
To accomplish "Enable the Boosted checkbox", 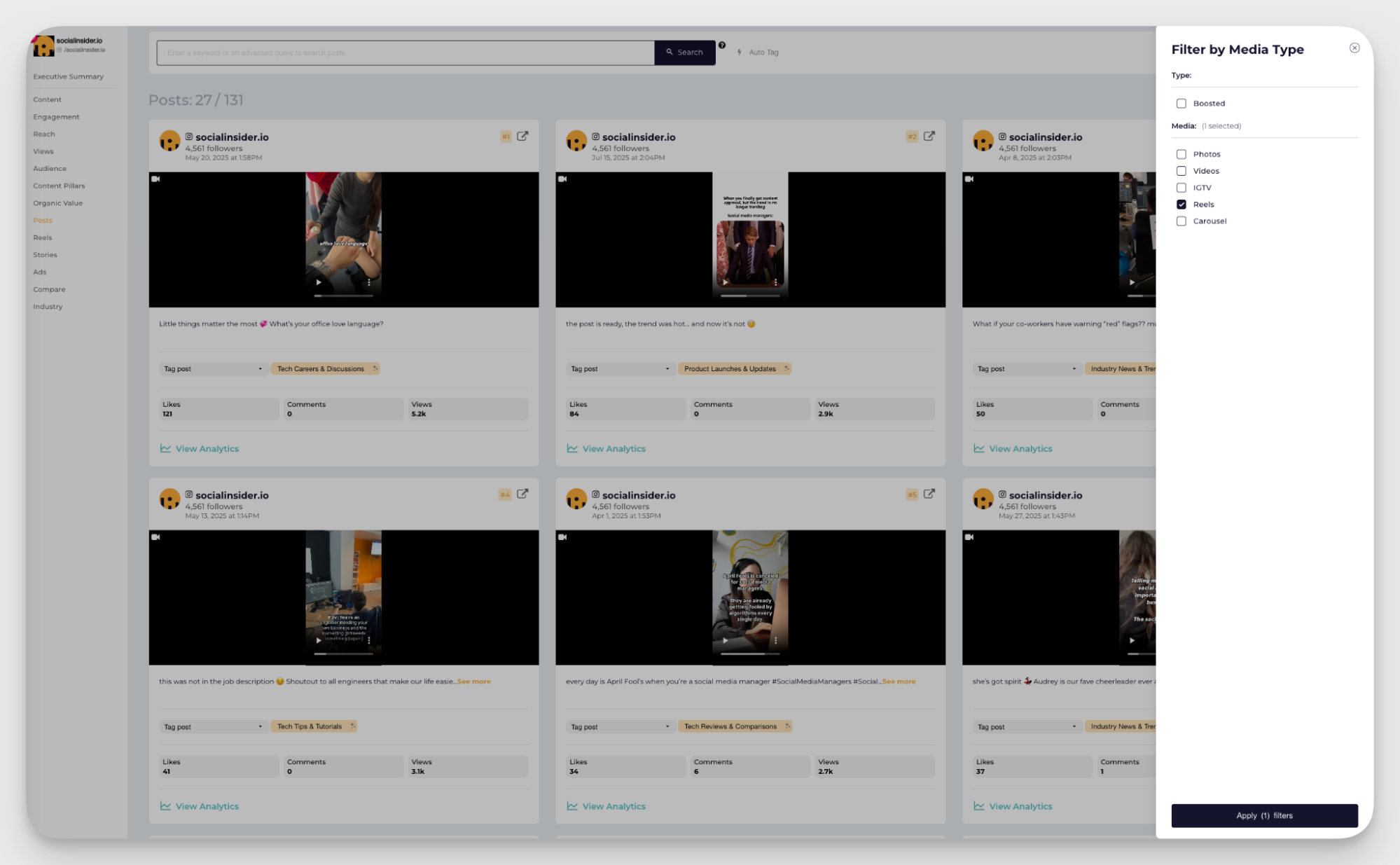I will pos(1181,104).
